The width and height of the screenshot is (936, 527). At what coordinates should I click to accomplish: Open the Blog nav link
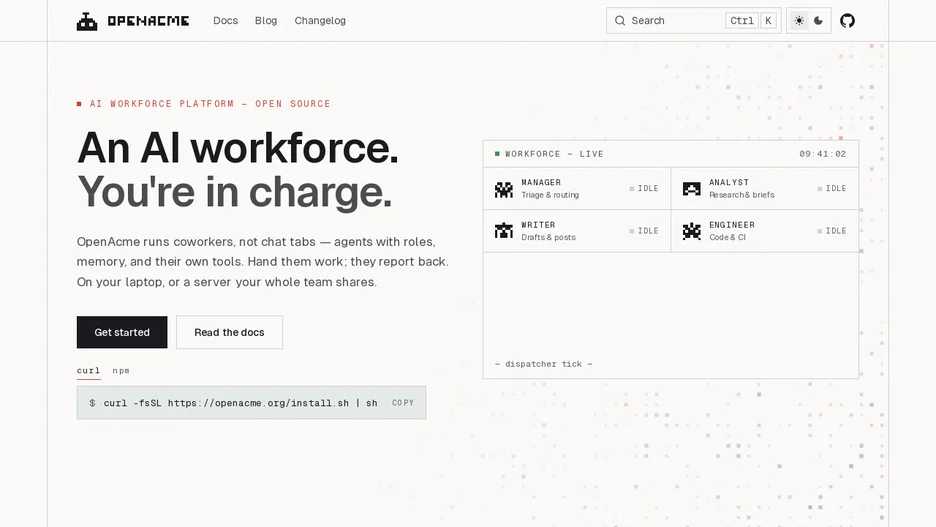point(266,21)
